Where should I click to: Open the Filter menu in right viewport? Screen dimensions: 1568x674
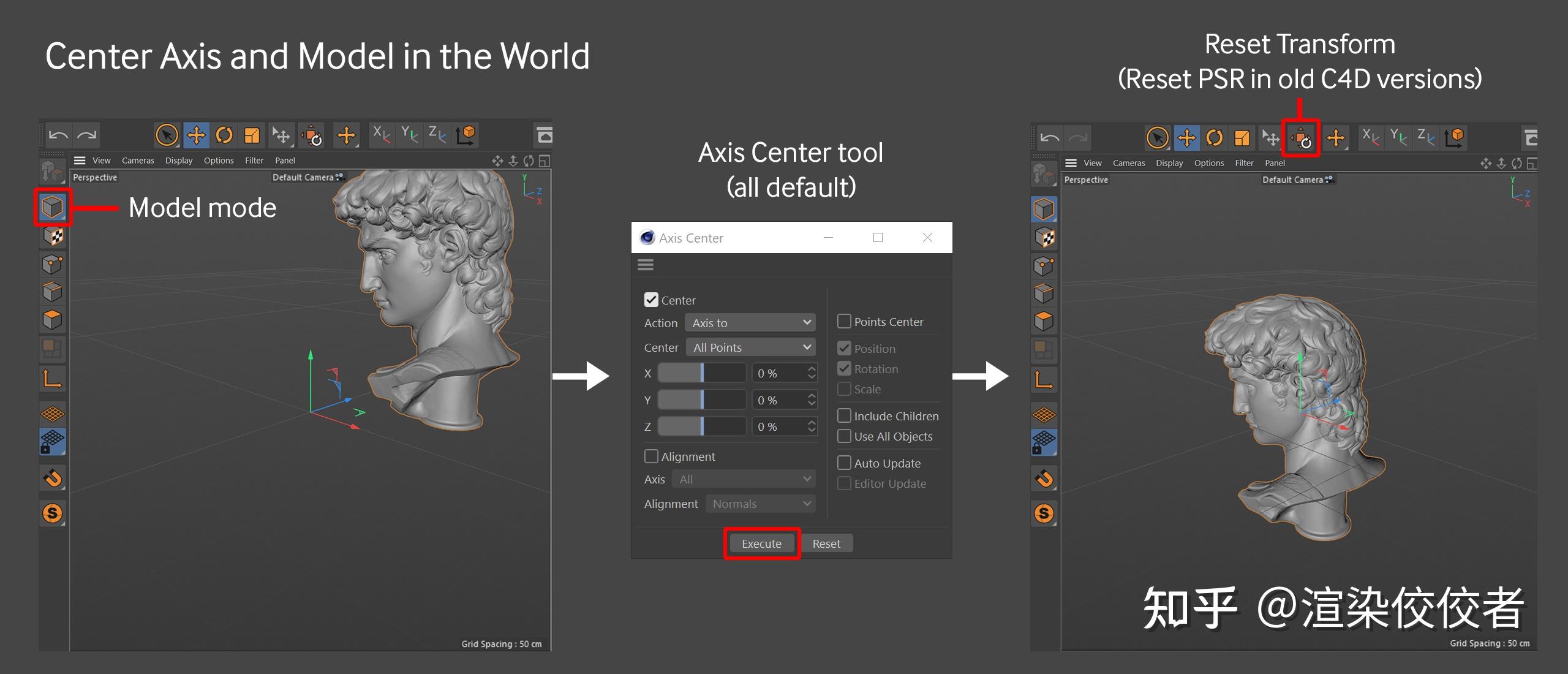click(x=1243, y=163)
